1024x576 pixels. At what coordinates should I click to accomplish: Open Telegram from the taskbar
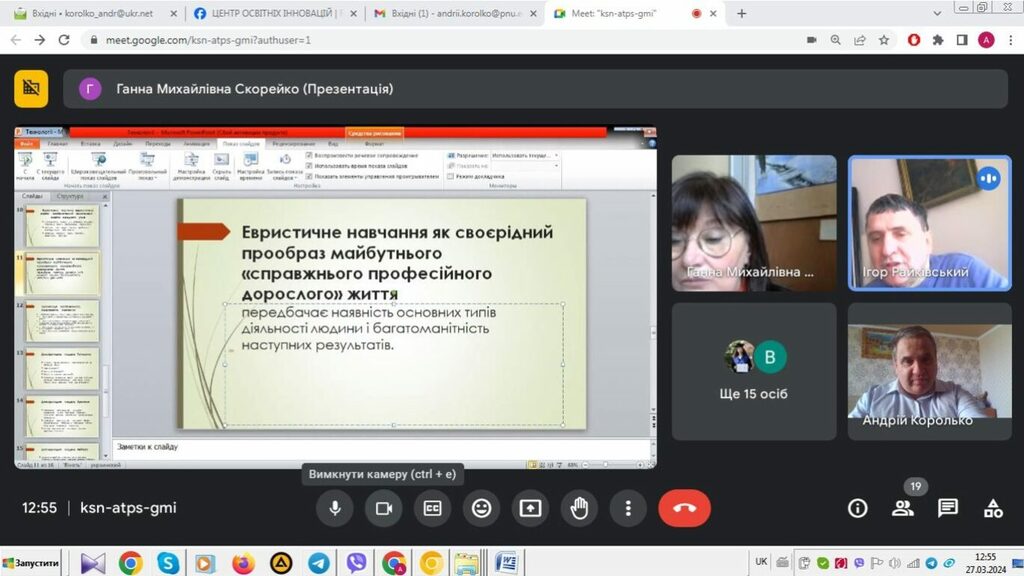click(318, 563)
